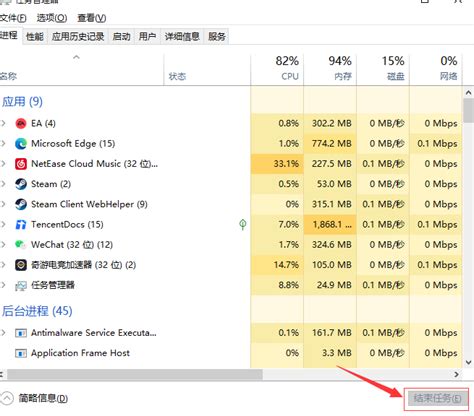Select the Steam (2) process icon
474x416 pixels.
click(21, 184)
